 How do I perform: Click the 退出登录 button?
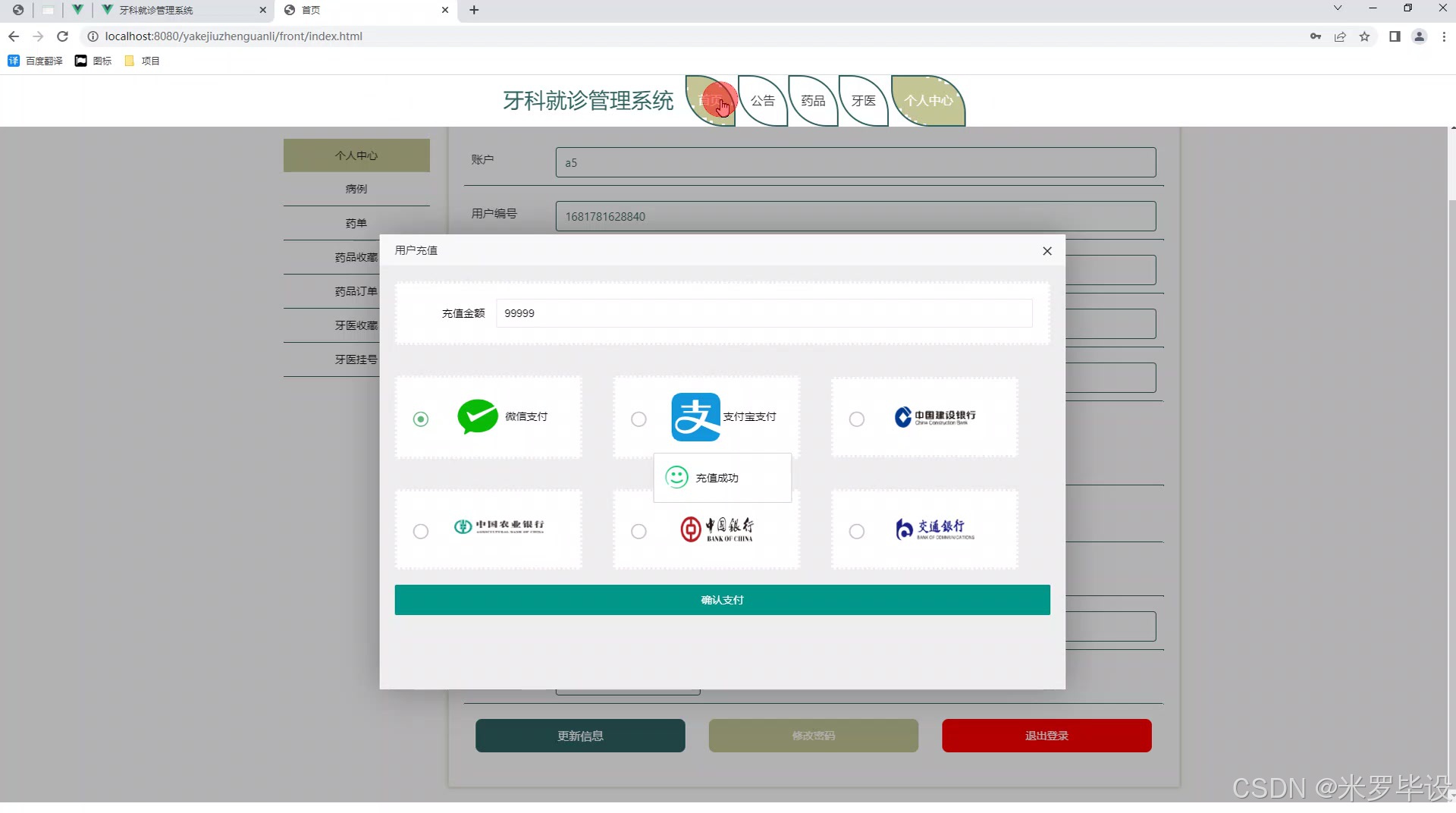point(1046,736)
